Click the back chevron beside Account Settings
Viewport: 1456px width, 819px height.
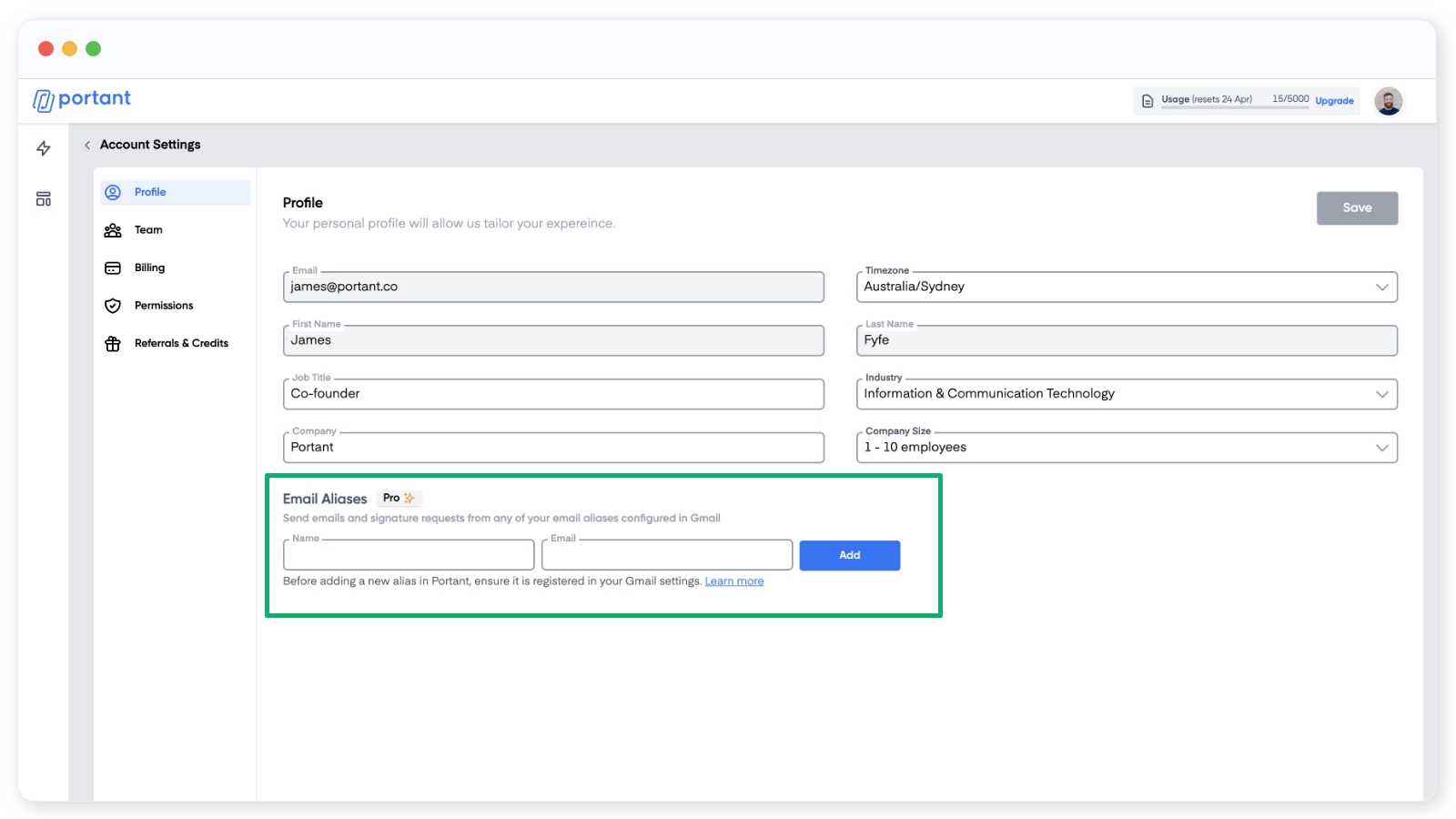[x=87, y=145]
